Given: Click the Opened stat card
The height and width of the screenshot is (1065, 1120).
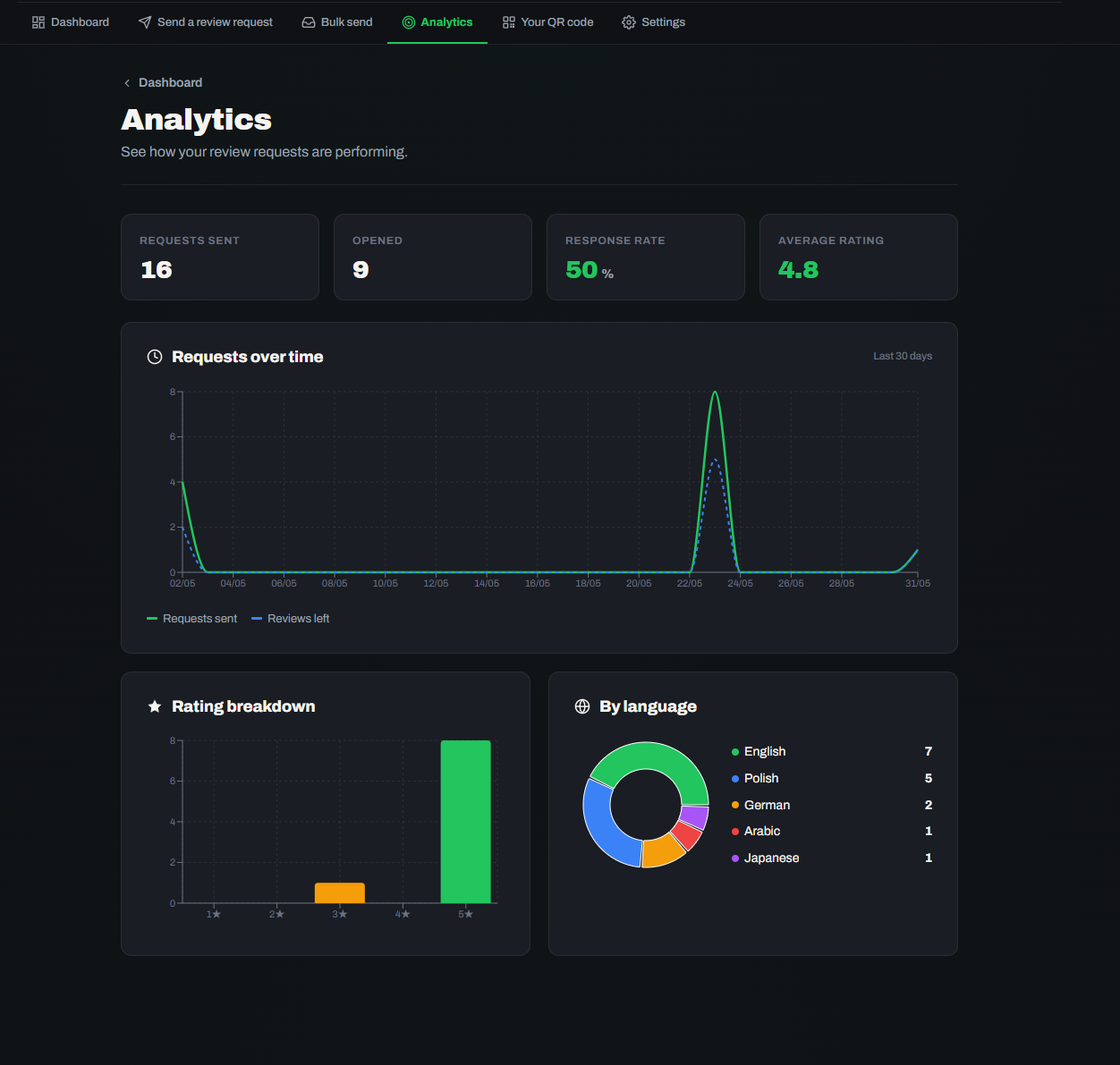Looking at the screenshot, I should 433,258.
